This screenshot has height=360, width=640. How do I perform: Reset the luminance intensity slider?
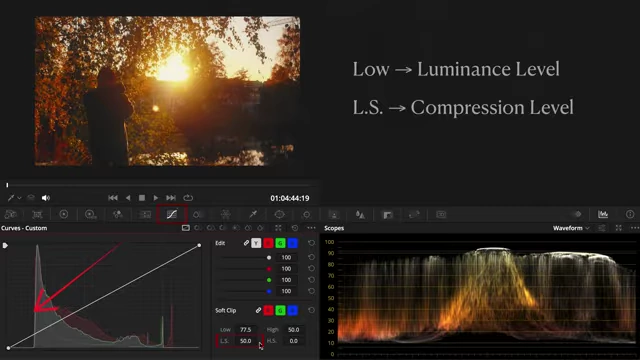coord(311,258)
